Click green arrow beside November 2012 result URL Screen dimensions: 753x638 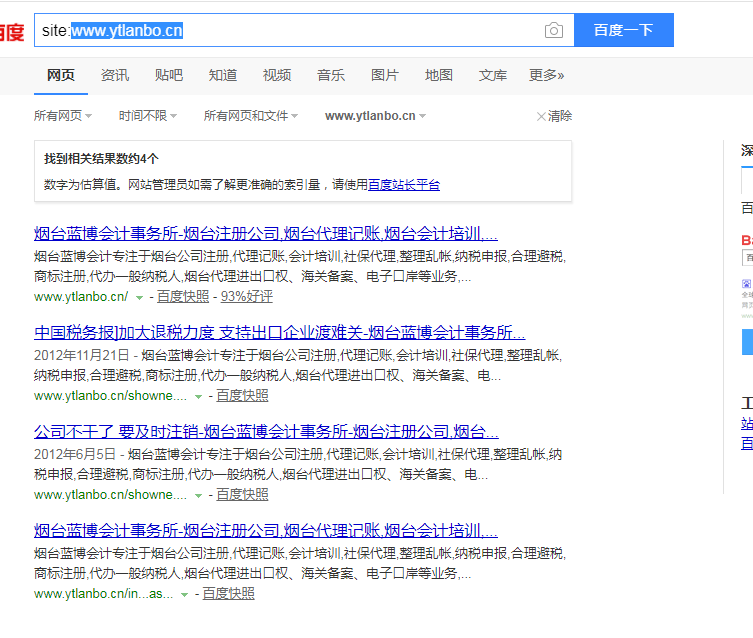199,396
